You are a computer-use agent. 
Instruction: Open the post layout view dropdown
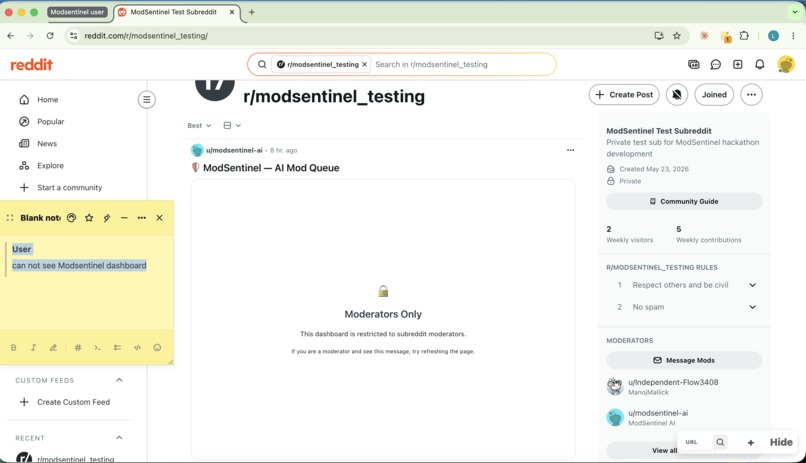pyautogui.click(x=232, y=125)
